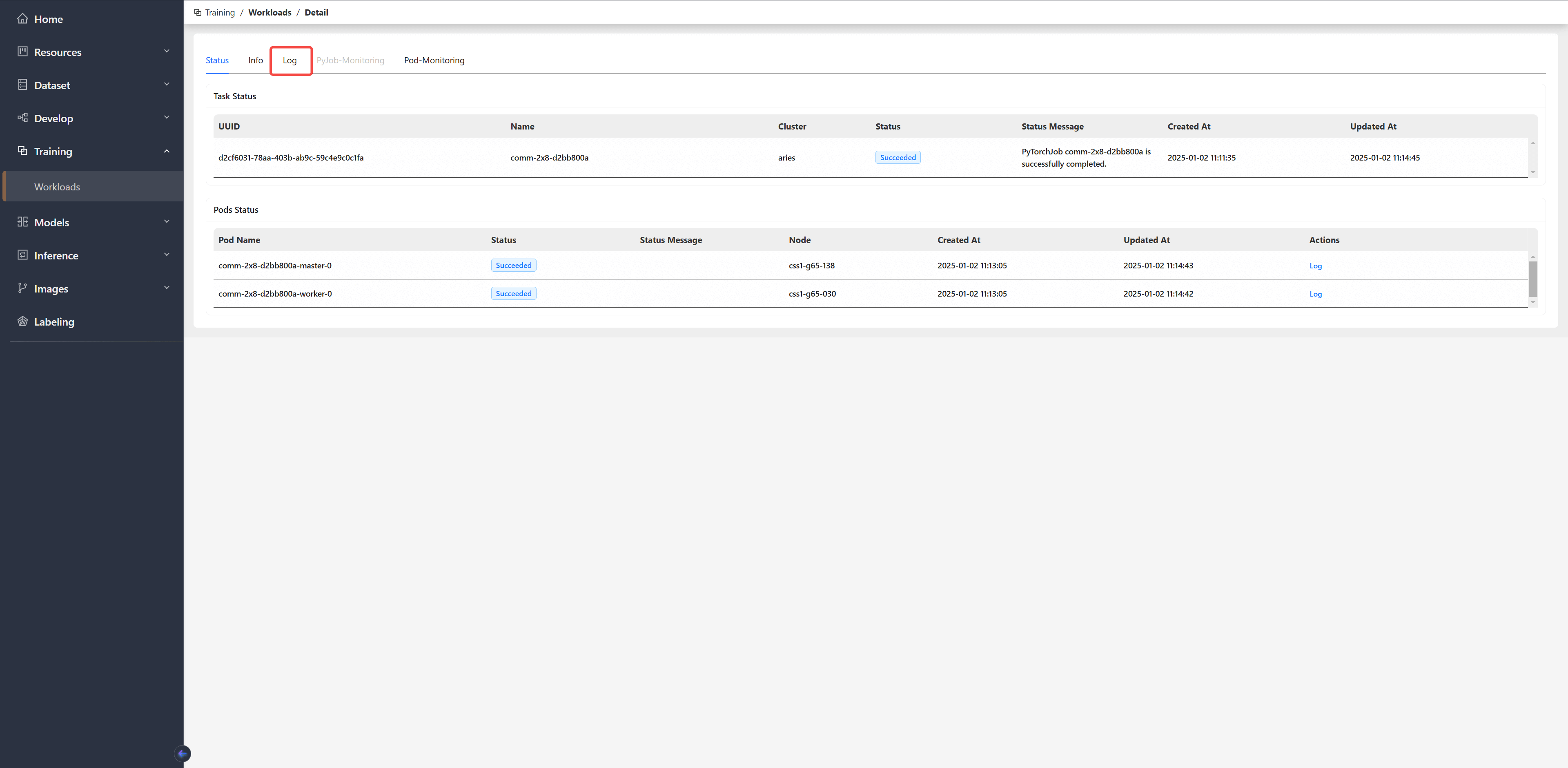Expand the Inference menu chevron
Image resolution: width=1568 pixels, height=768 pixels.
coord(167,255)
